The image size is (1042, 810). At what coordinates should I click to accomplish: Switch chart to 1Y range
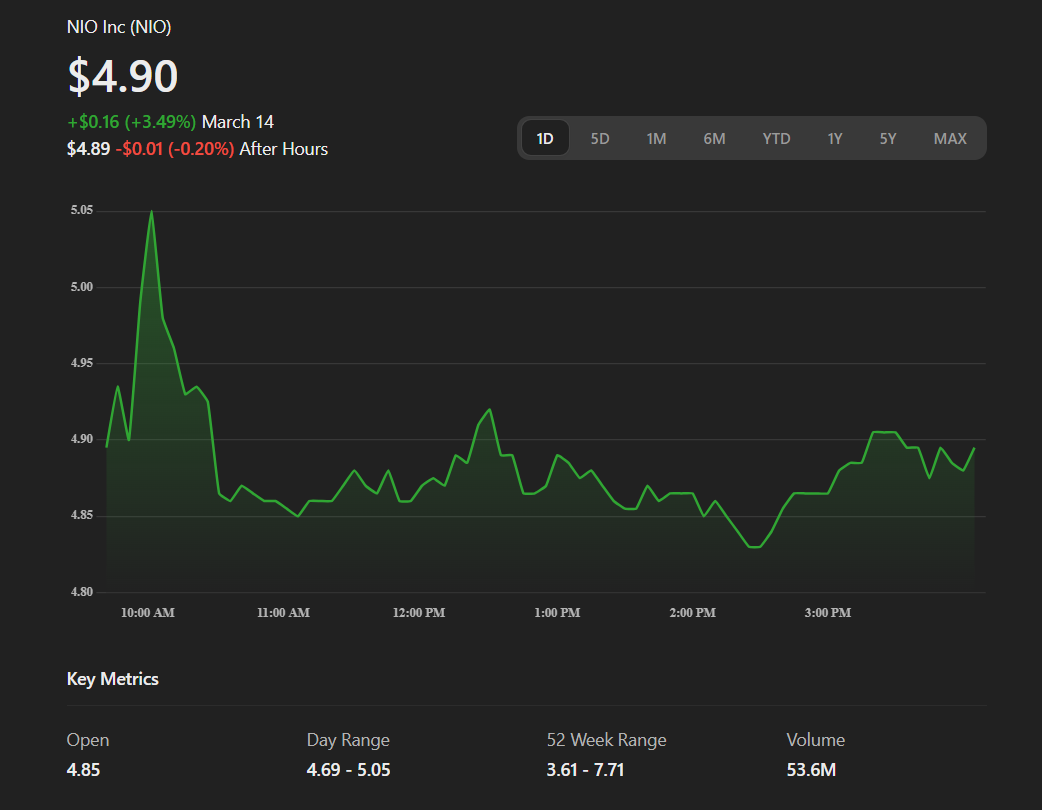(x=835, y=138)
